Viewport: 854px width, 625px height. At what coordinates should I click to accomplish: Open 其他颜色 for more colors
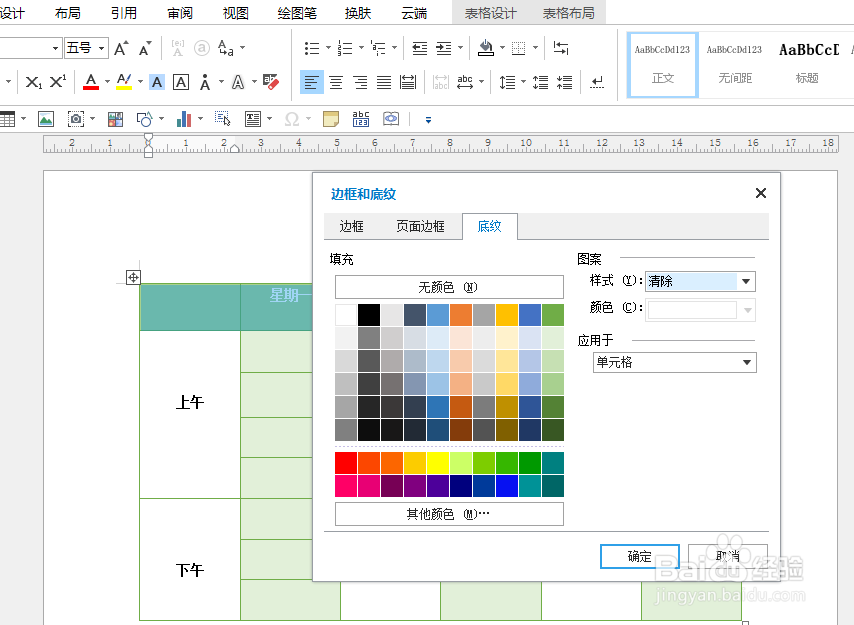(x=448, y=513)
